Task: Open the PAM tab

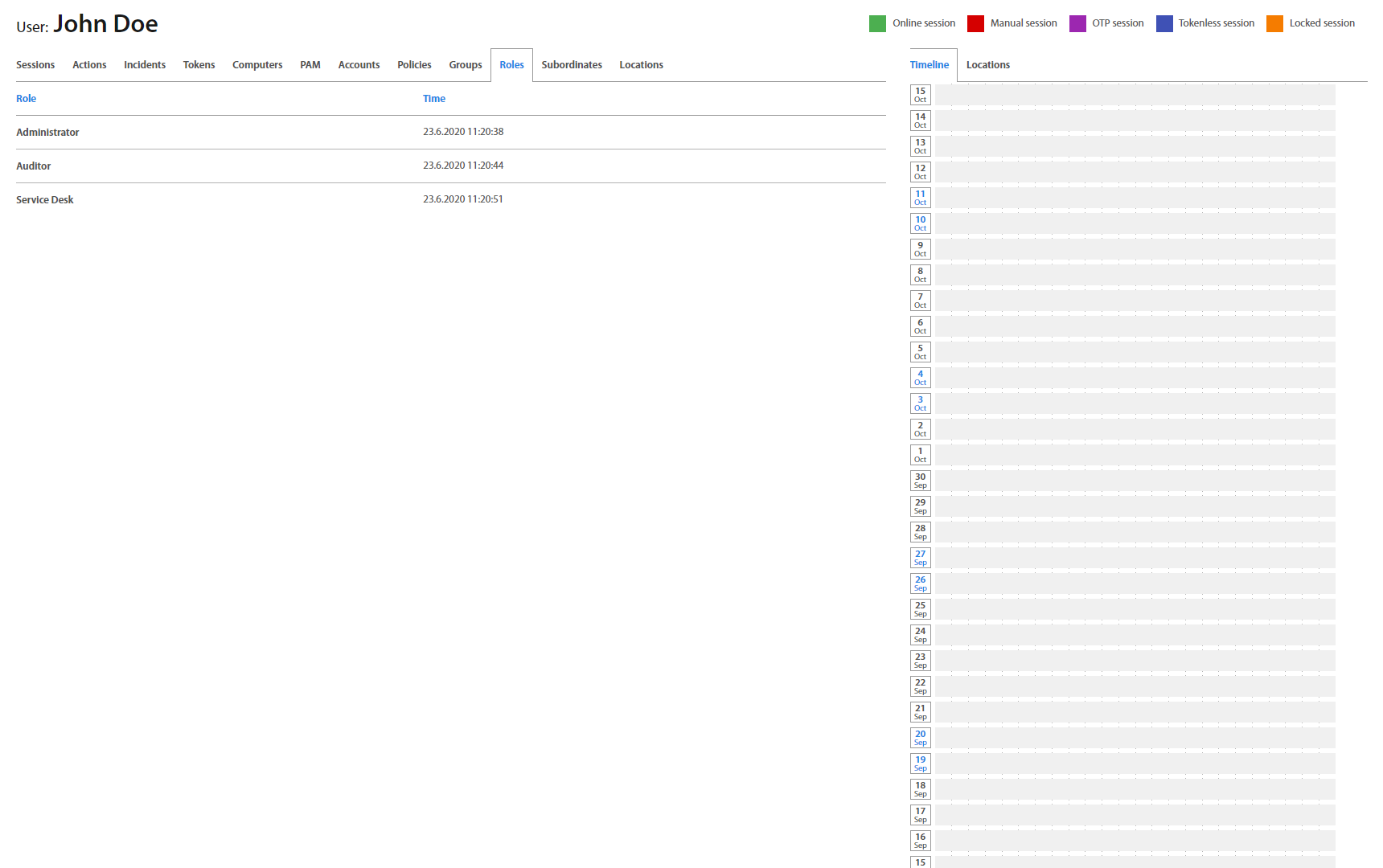Action: [310, 65]
